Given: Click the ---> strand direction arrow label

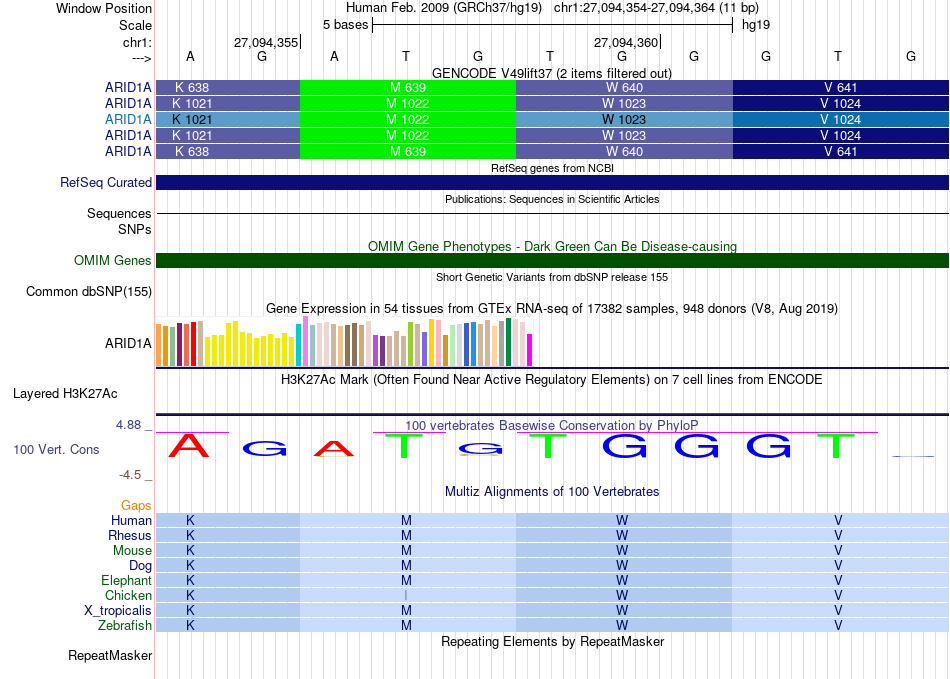Looking at the screenshot, I should pos(141,58).
